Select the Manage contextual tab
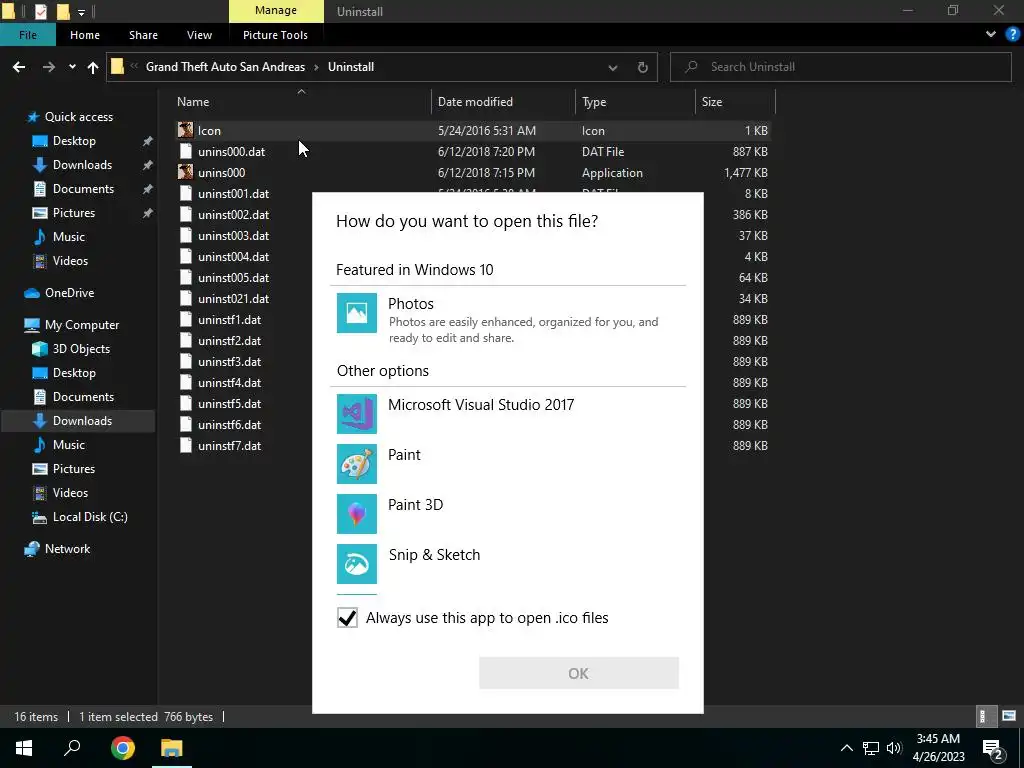Image resolution: width=1024 pixels, height=768 pixels. tap(276, 10)
